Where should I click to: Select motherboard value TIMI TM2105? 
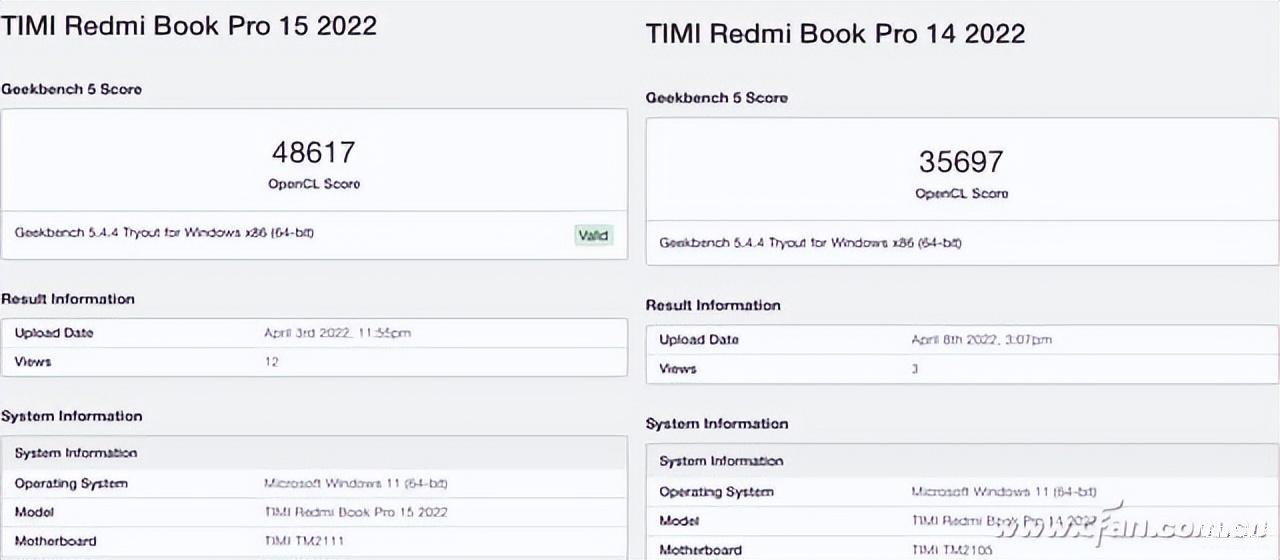tap(953, 550)
